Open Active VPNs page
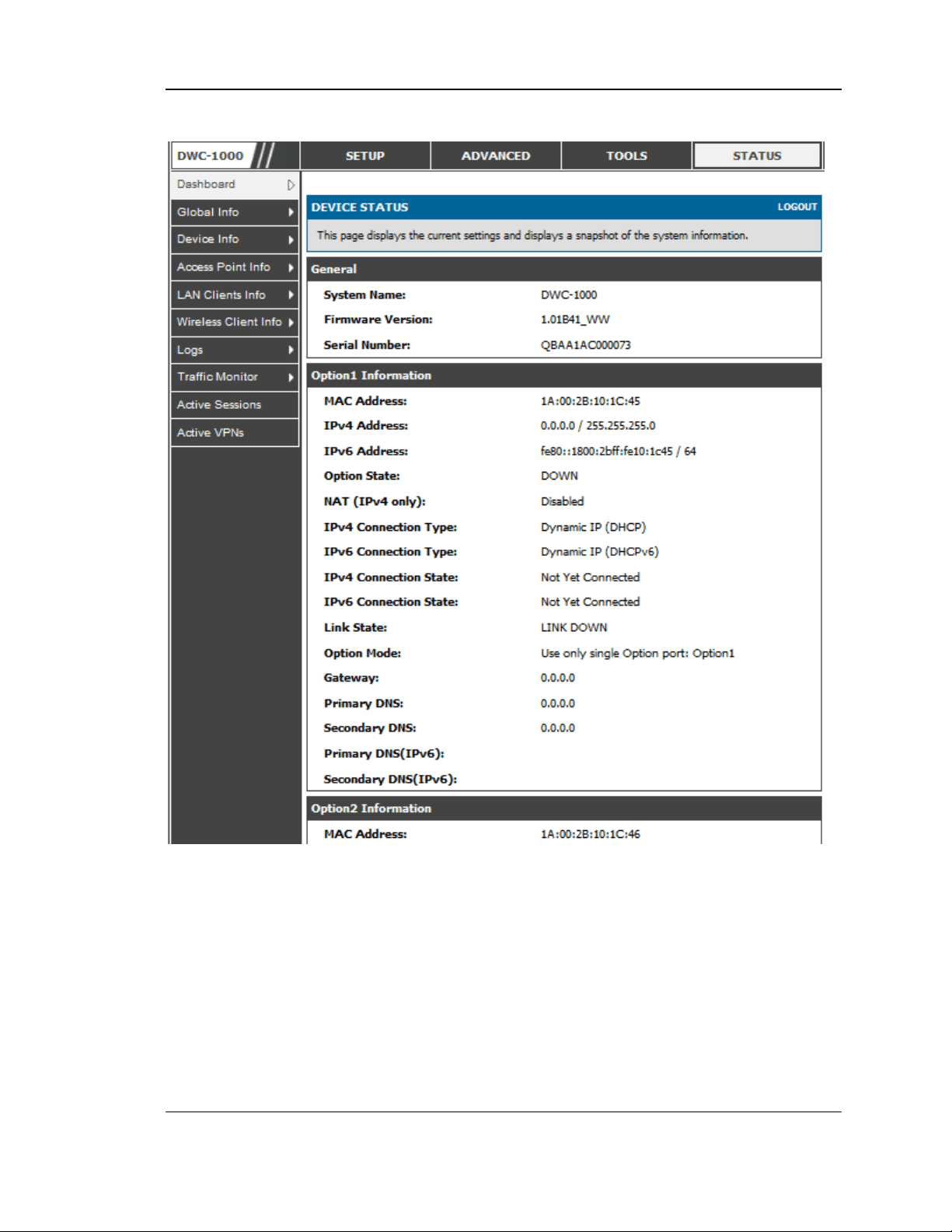952x1232 pixels. click(x=235, y=433)
